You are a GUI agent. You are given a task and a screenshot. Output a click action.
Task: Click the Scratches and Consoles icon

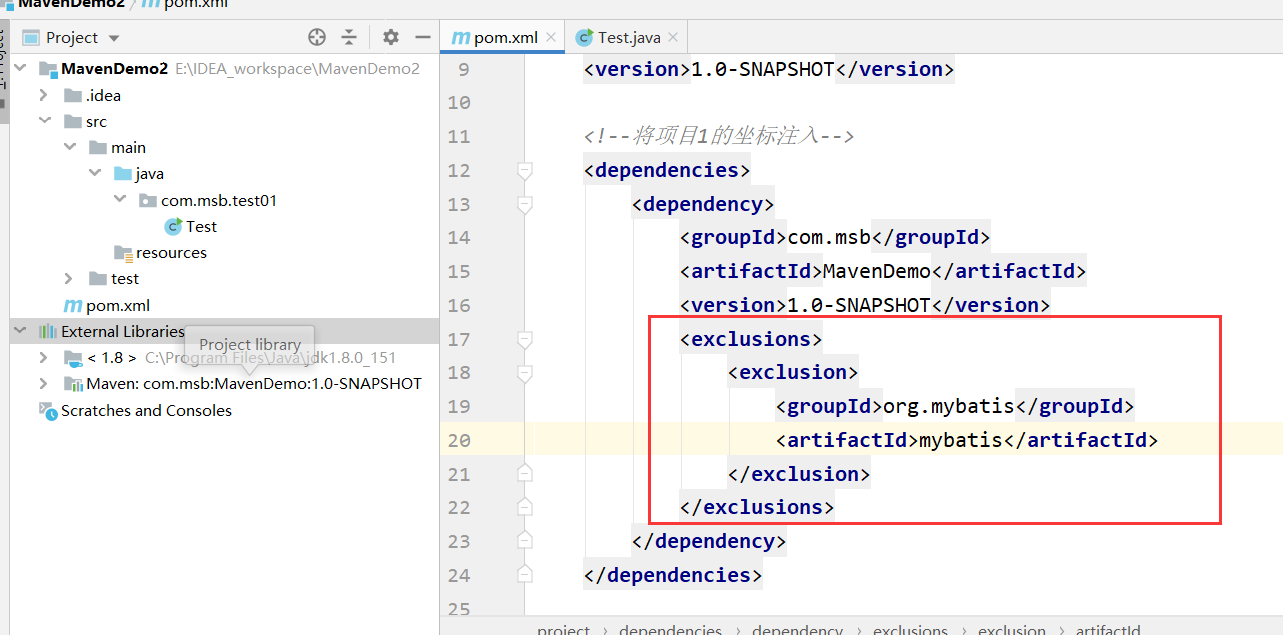click(x=47, y=410)
